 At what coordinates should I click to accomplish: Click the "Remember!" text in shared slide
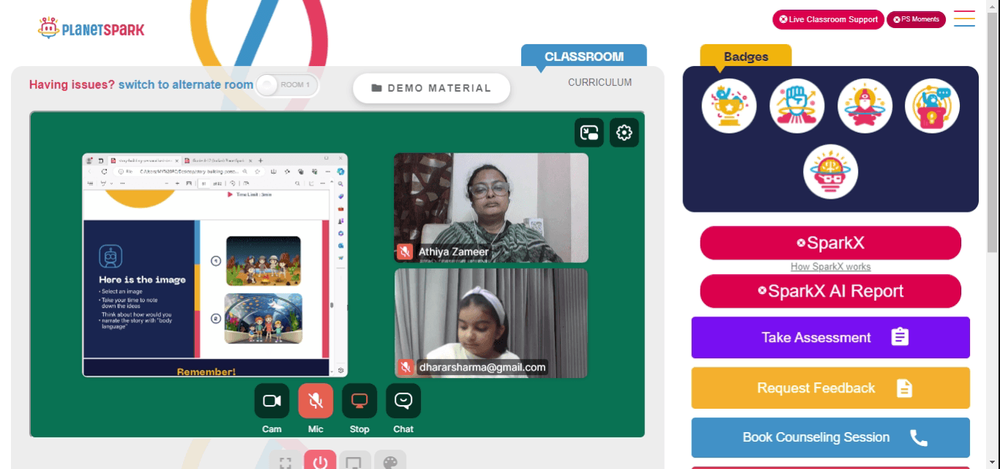click(x=206, y=371)
